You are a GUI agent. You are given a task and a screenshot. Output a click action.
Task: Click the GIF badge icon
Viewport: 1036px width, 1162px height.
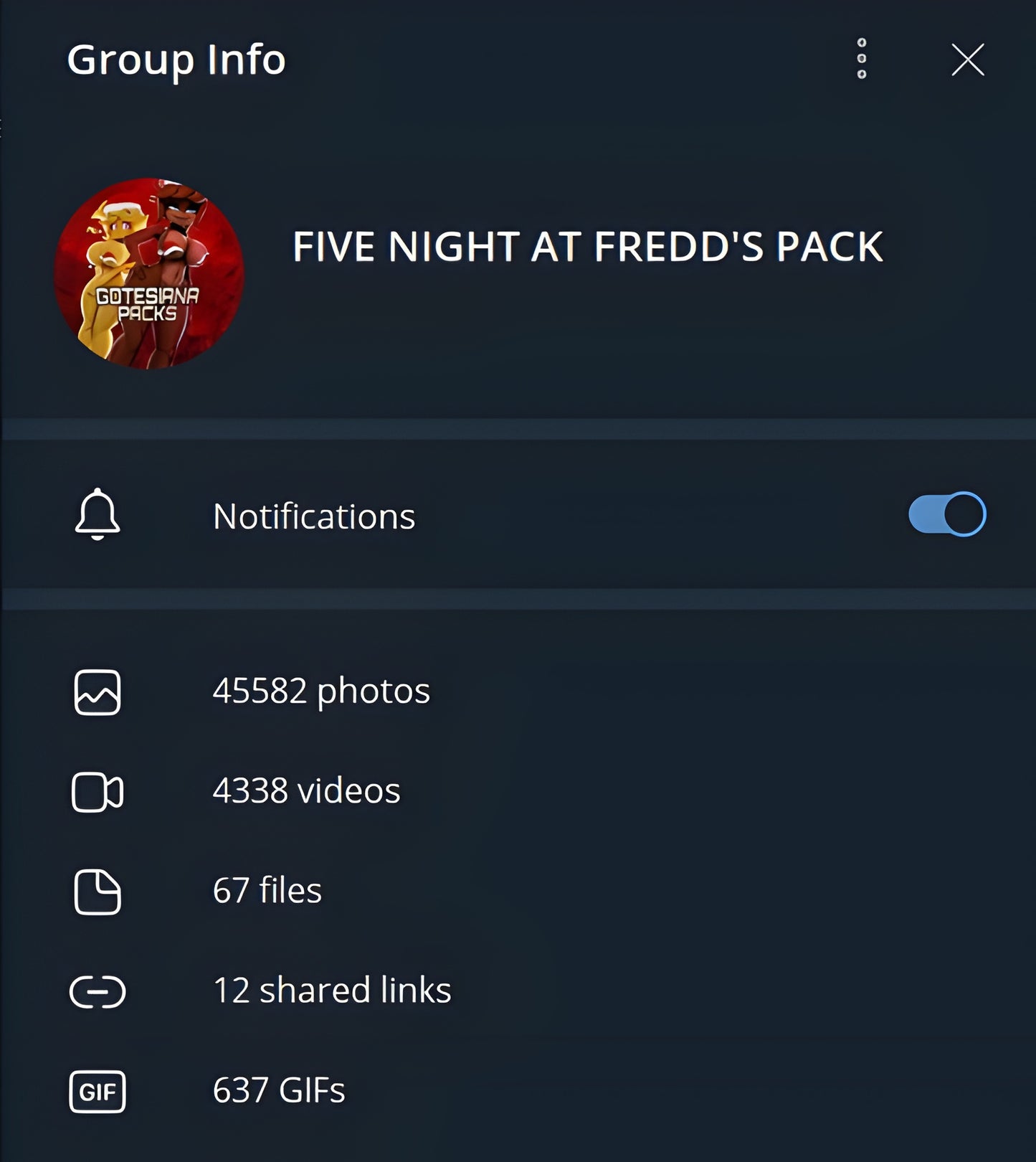pos(98,1092)
